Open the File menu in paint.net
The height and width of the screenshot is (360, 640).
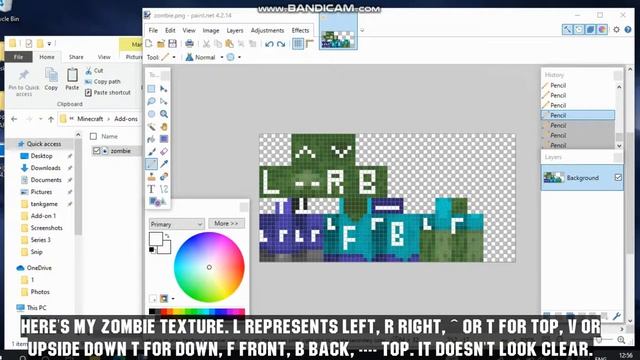(153, 30)
